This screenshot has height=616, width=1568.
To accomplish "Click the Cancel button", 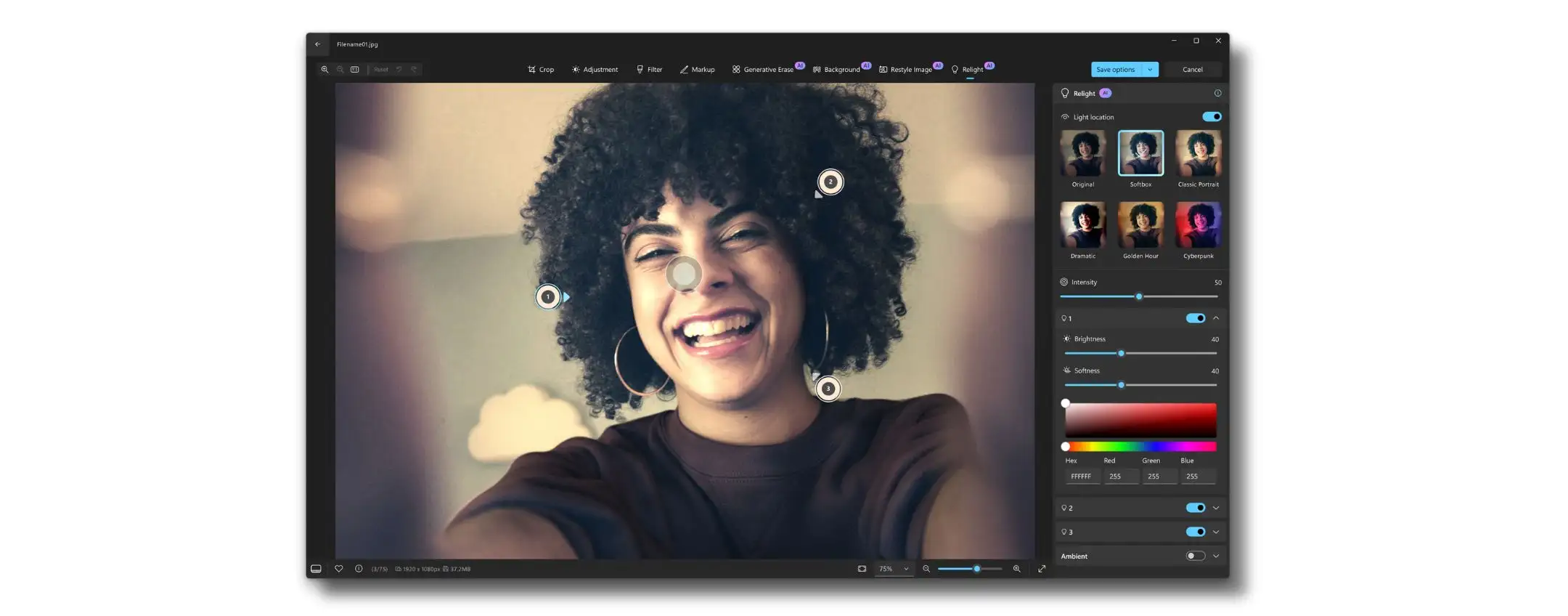I will (1192, 70).
